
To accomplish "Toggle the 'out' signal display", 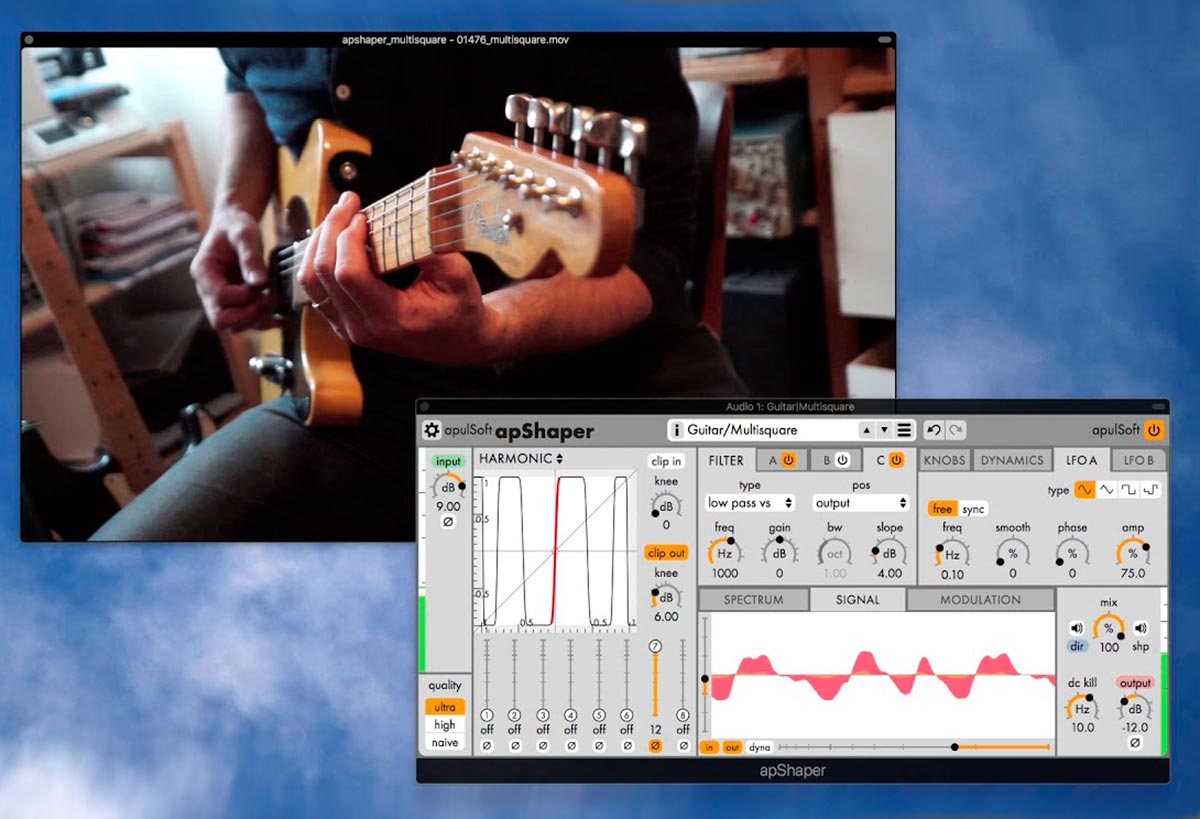I will pyautogui.click(x=732, y=747).
